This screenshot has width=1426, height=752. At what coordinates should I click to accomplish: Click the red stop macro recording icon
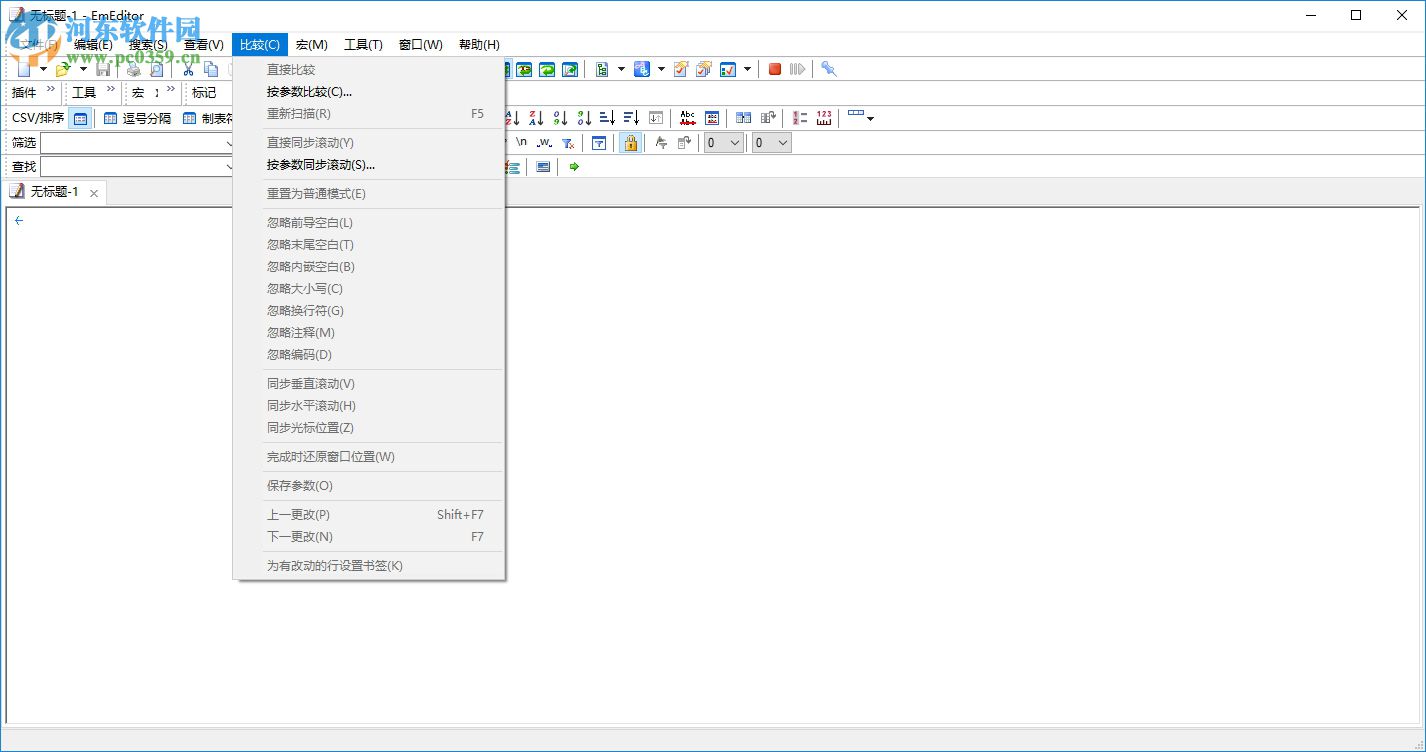[x=776, y=69]
